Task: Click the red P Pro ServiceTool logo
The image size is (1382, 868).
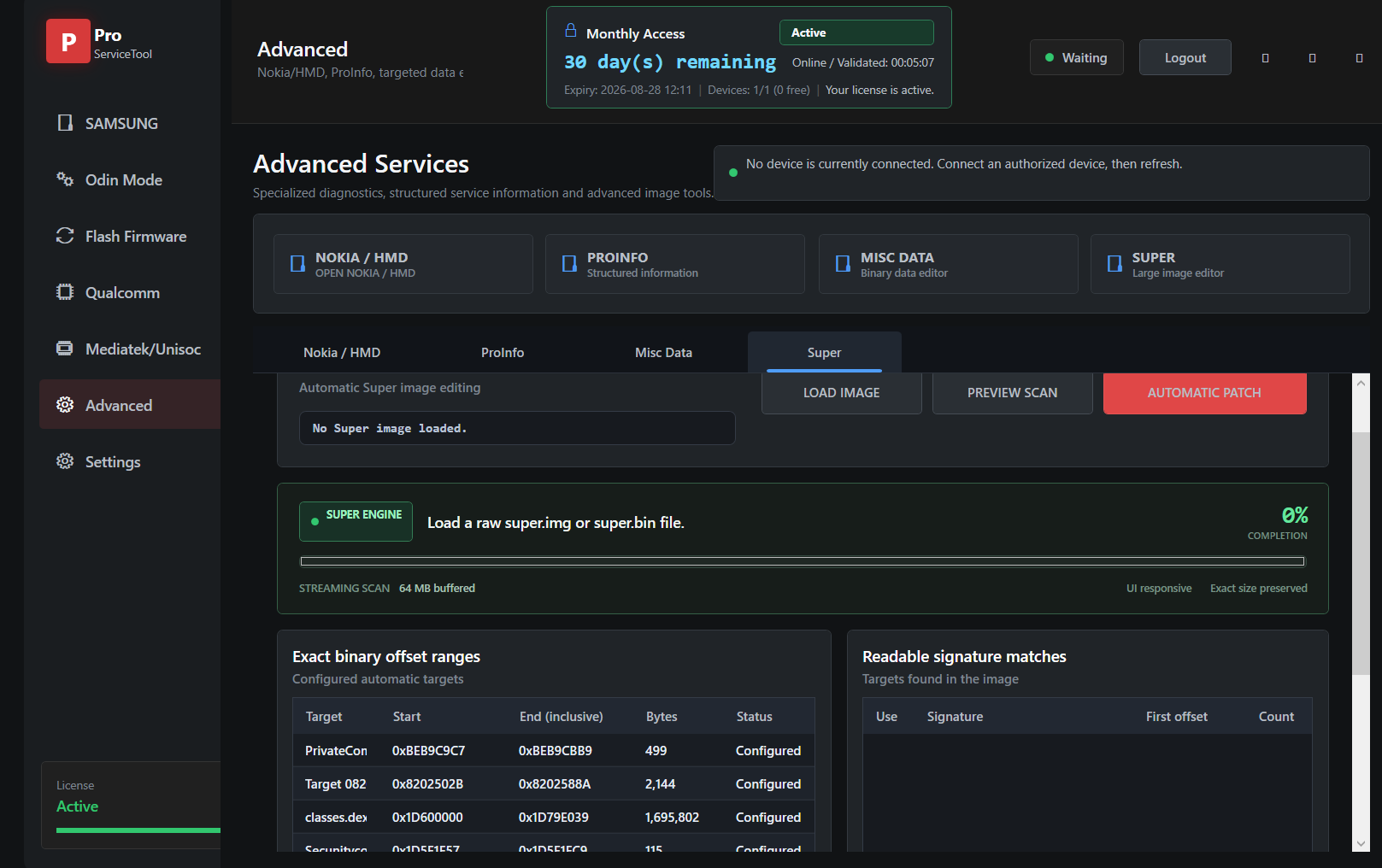Action: pyautogui.click(x=68, y=41)
